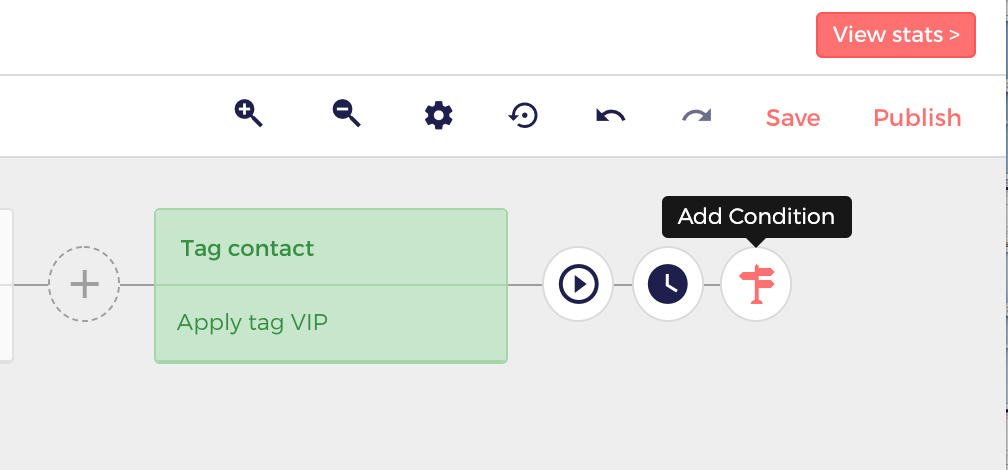The image size is (1008, 470).
Task: Zoom in on the workflow canvas
Action: click(248, 114)
